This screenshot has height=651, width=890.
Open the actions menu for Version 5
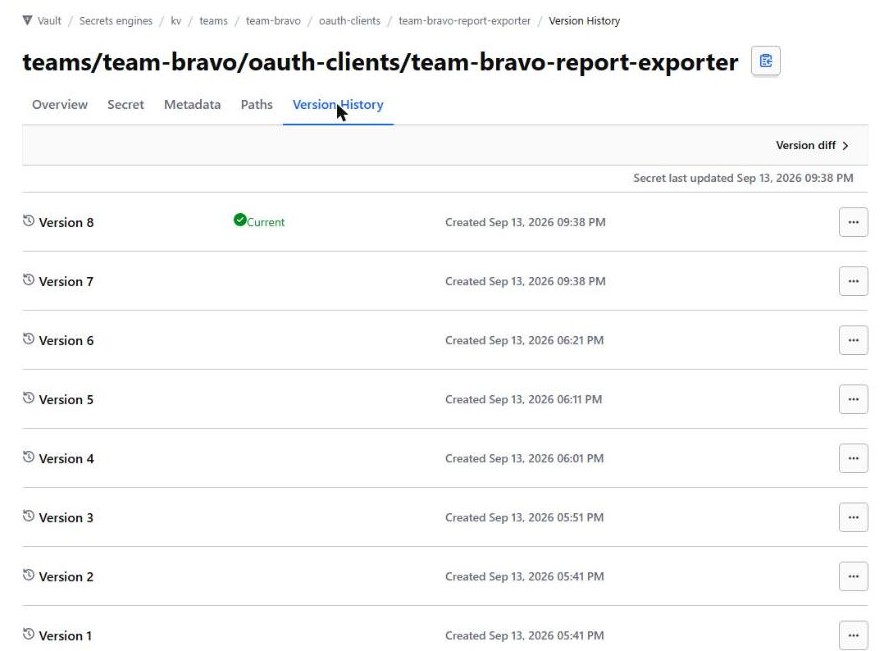853,399
